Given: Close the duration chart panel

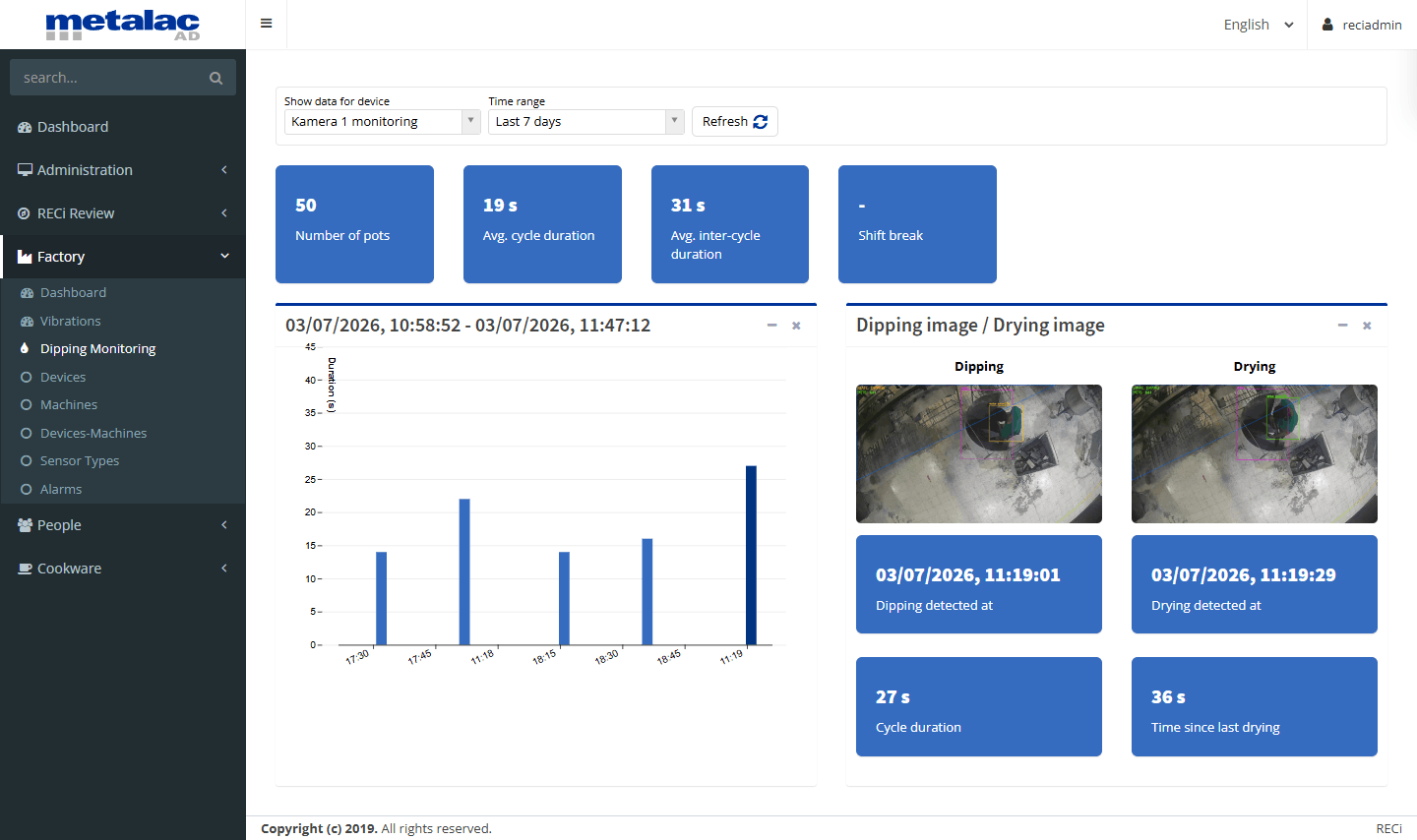Looking at the screenshot, I should [x=796, y=326].
